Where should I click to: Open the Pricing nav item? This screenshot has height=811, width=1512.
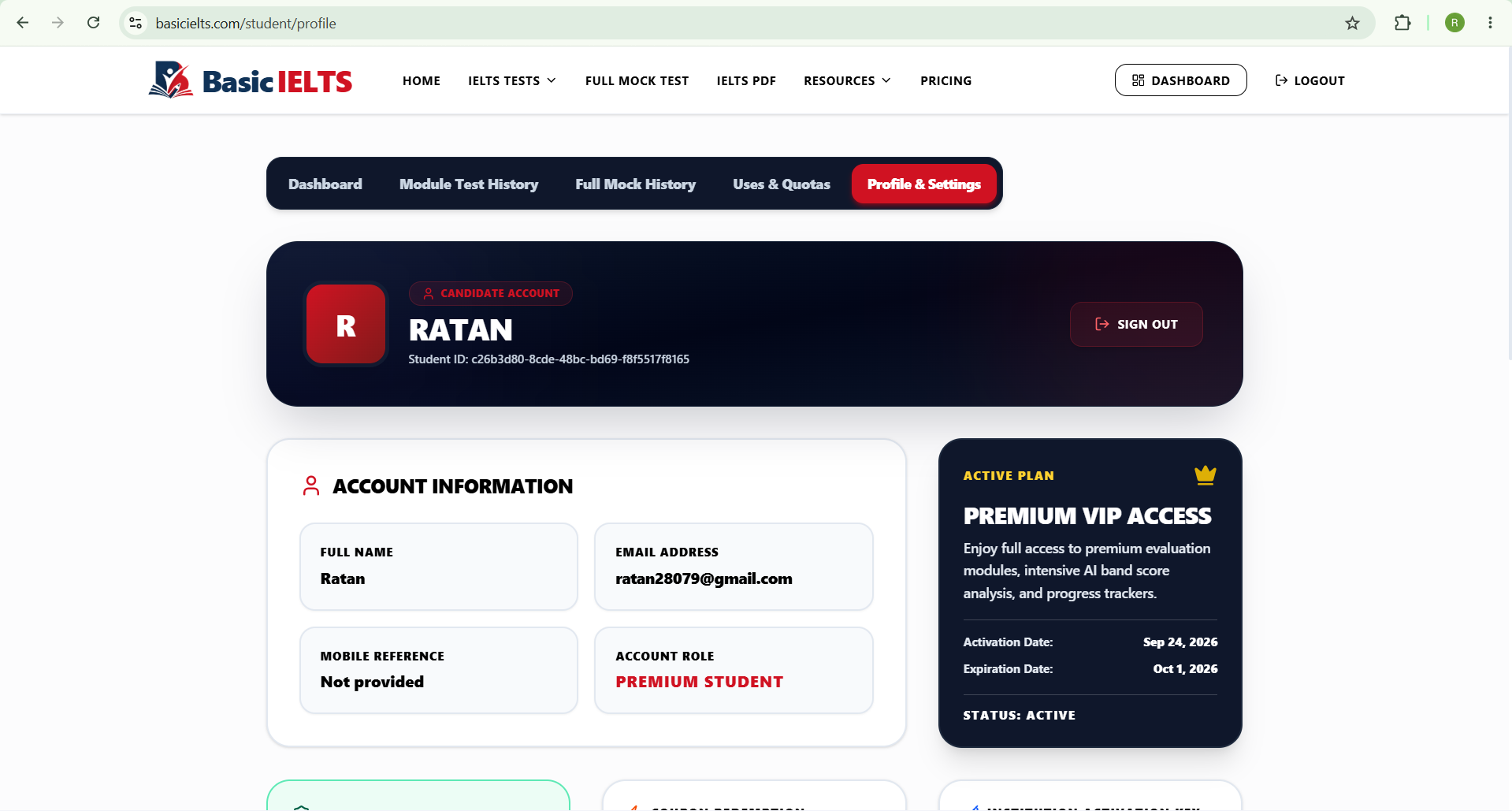(x=945, y=80)
